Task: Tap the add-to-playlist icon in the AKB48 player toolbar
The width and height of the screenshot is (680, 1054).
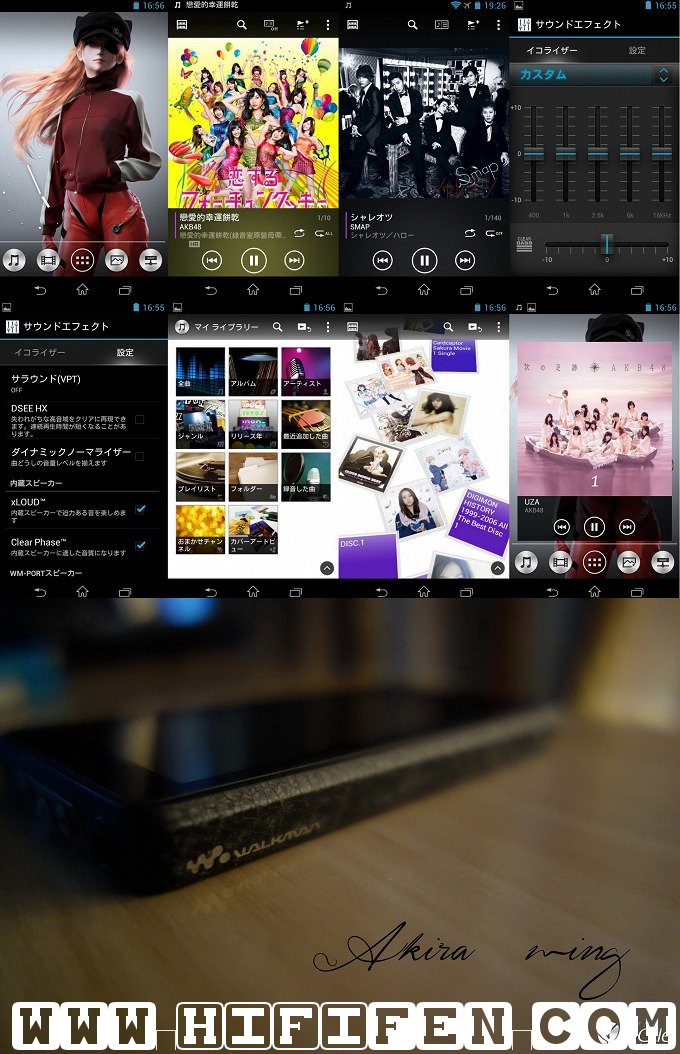Action: [x=302, y=24]
